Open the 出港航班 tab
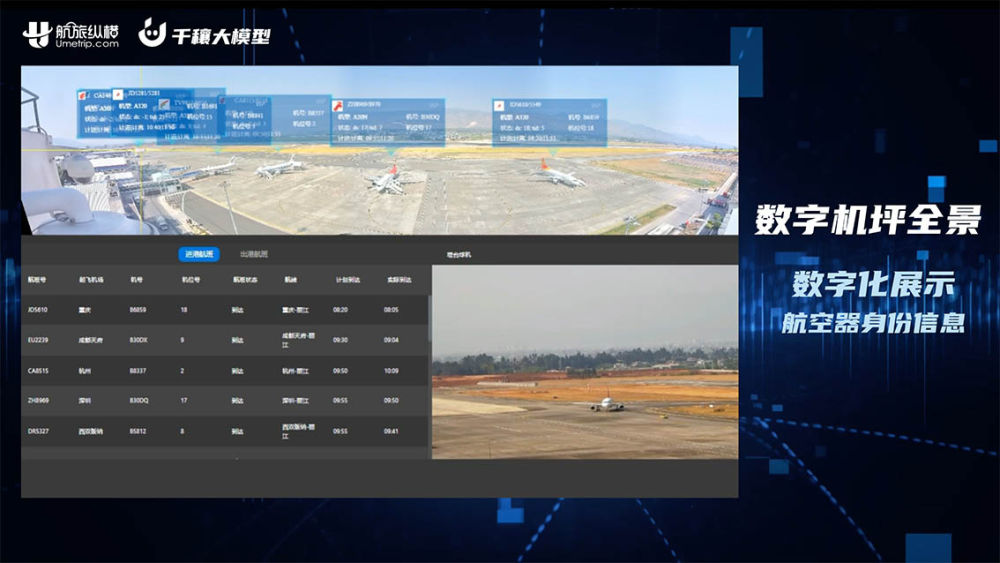 [x=254, y=255]
